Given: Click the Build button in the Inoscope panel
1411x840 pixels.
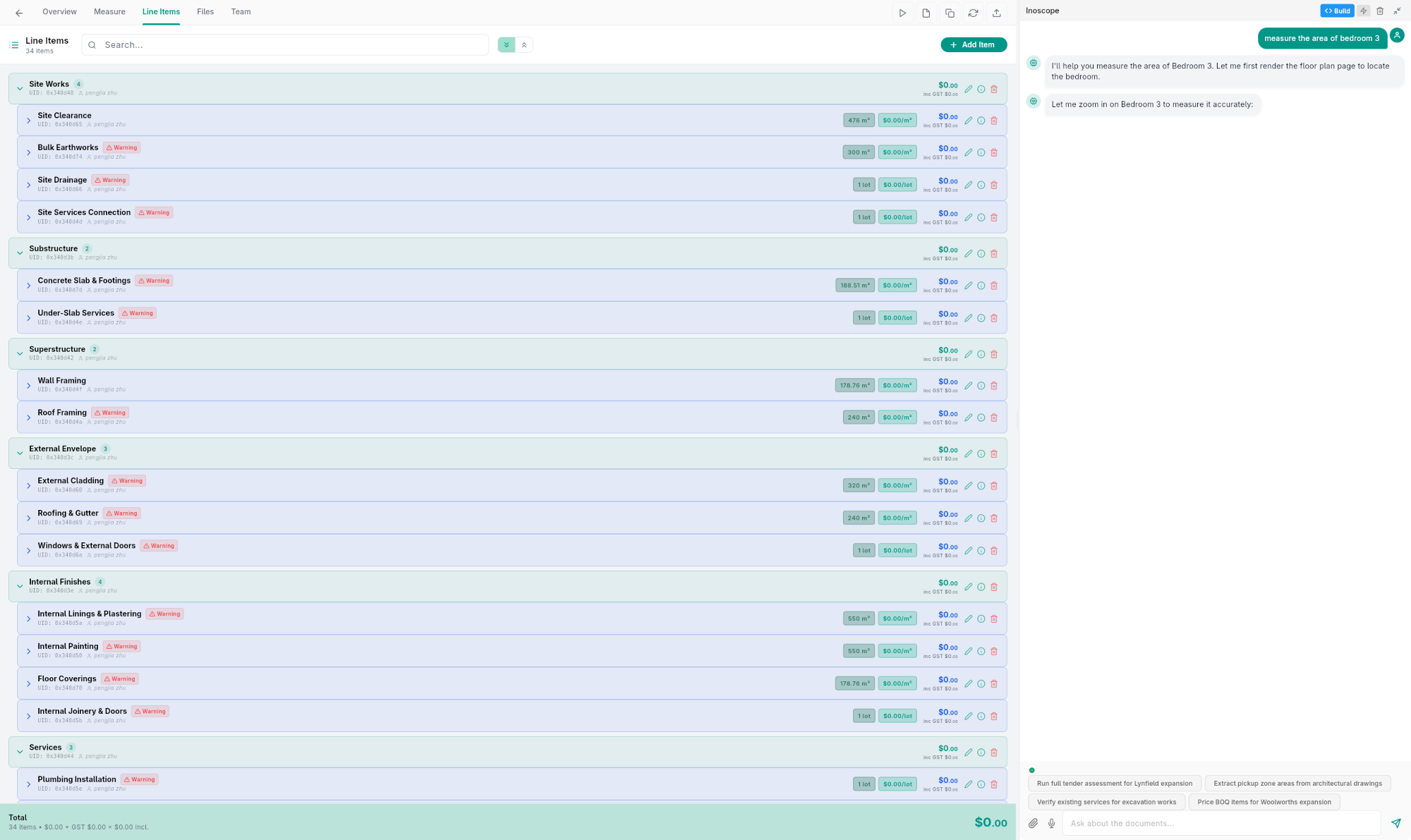Looking at the screenshot, I should (x=1337, y=11).
